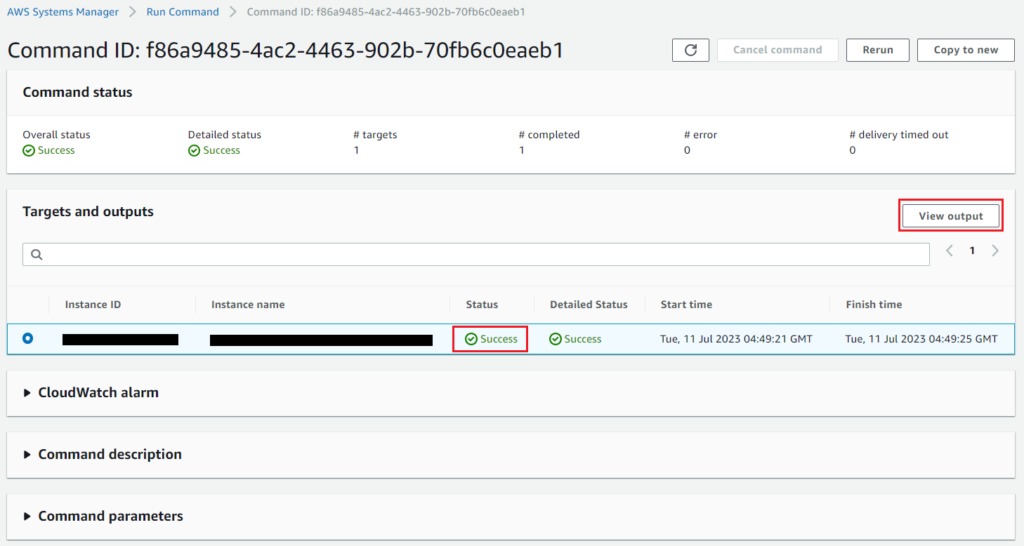Click the View output button
The image size is (1024, 546).
[x=950, y=216]
